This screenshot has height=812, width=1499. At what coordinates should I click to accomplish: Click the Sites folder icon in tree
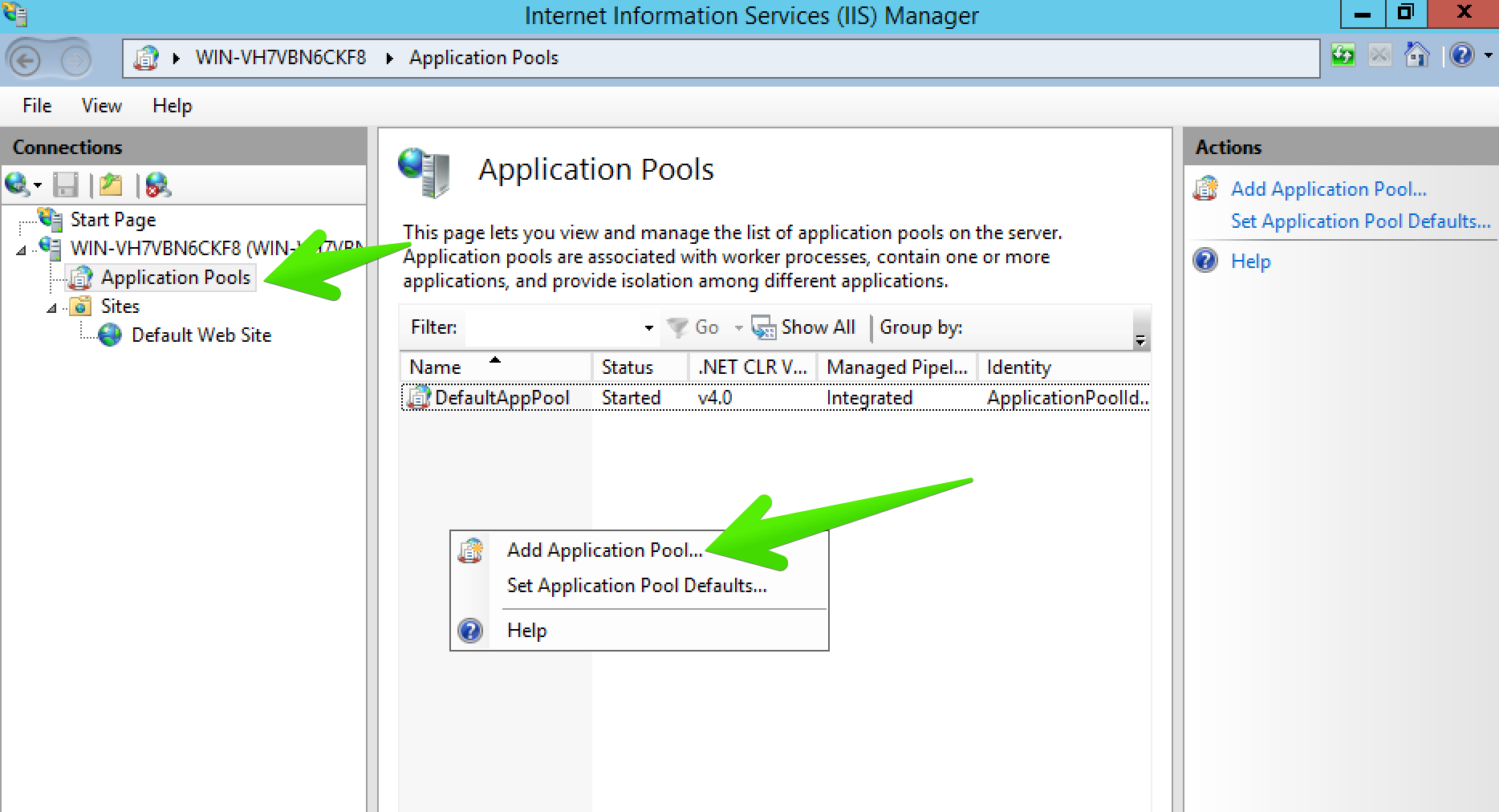[80, 307]
